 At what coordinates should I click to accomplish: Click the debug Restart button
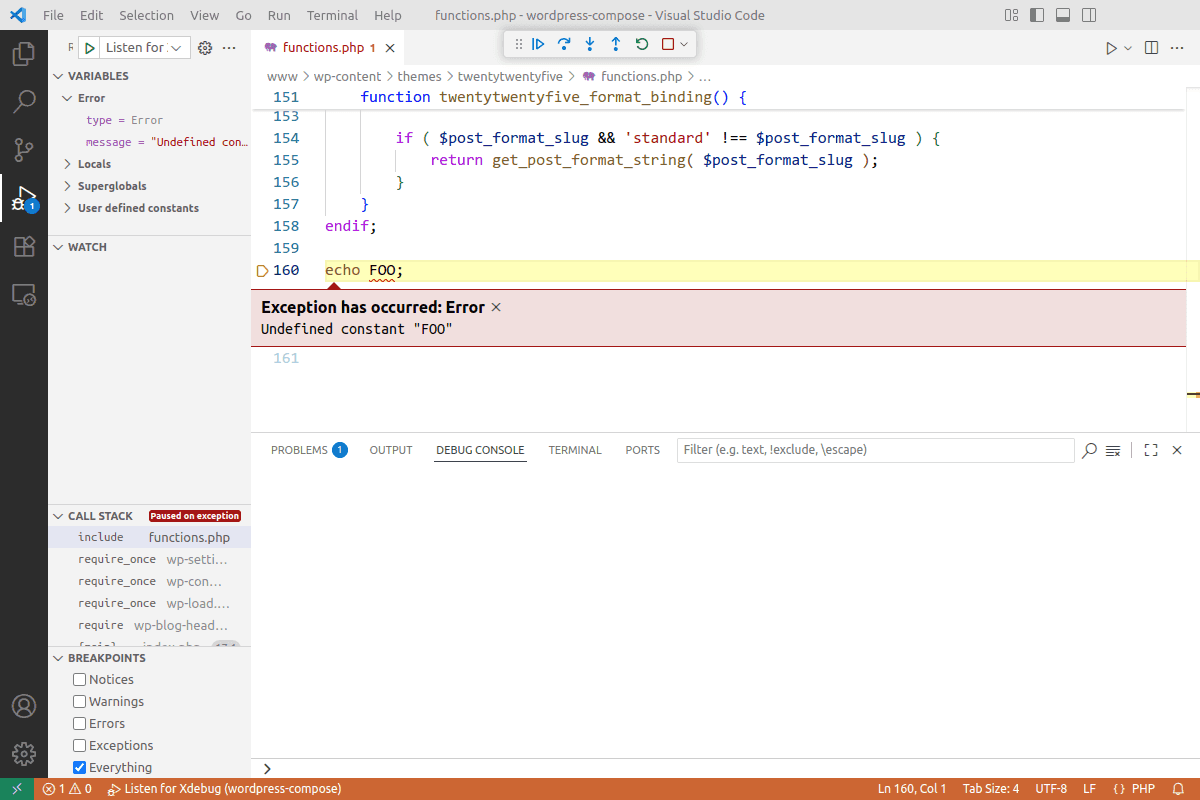(642, 44)
